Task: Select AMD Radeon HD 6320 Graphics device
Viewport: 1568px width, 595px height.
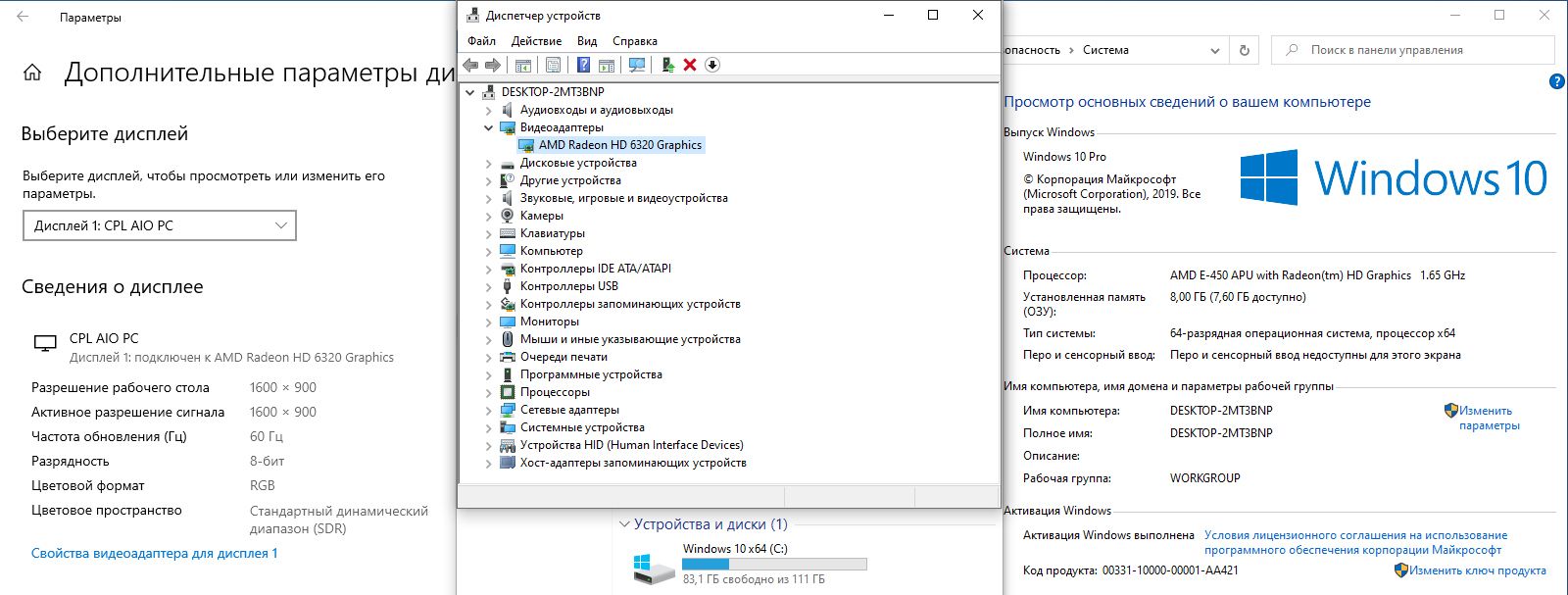Action: click(620, 145)
